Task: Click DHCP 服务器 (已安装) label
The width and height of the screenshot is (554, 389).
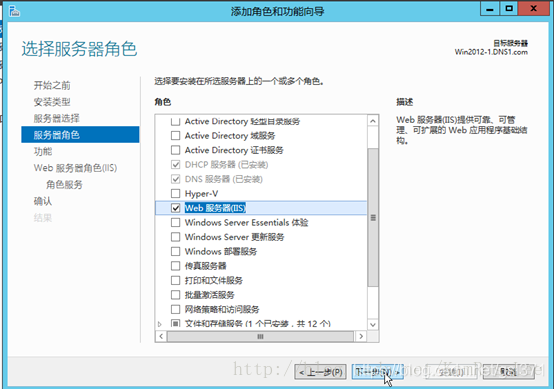Action: click(x=226, y=165)
